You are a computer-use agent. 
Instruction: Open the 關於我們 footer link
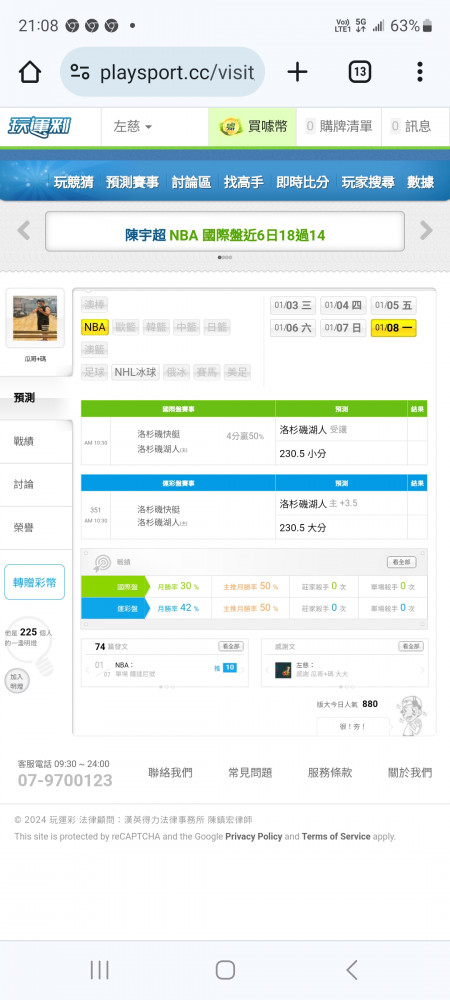coord(410,773)
